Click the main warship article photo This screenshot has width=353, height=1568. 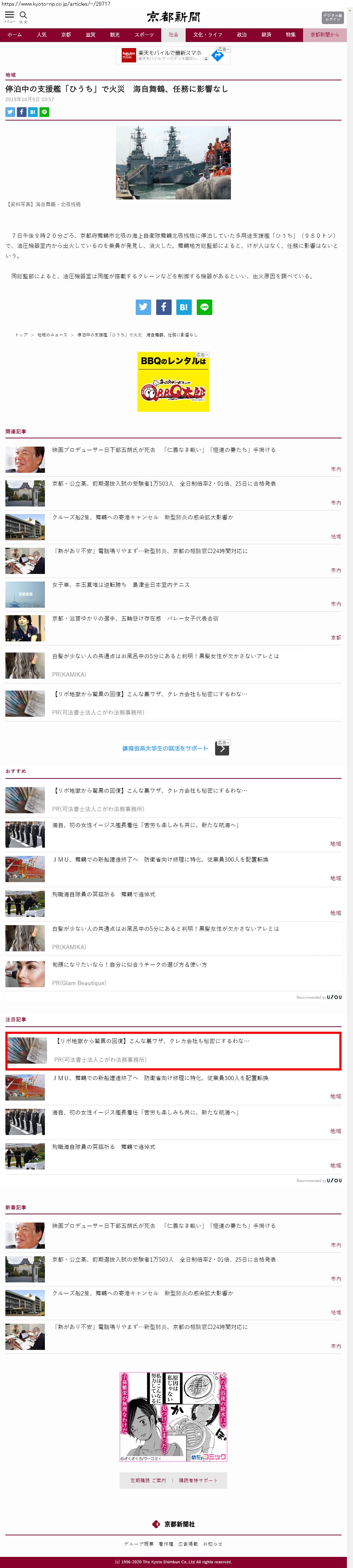pyautogui.click(x=173, y=163)
